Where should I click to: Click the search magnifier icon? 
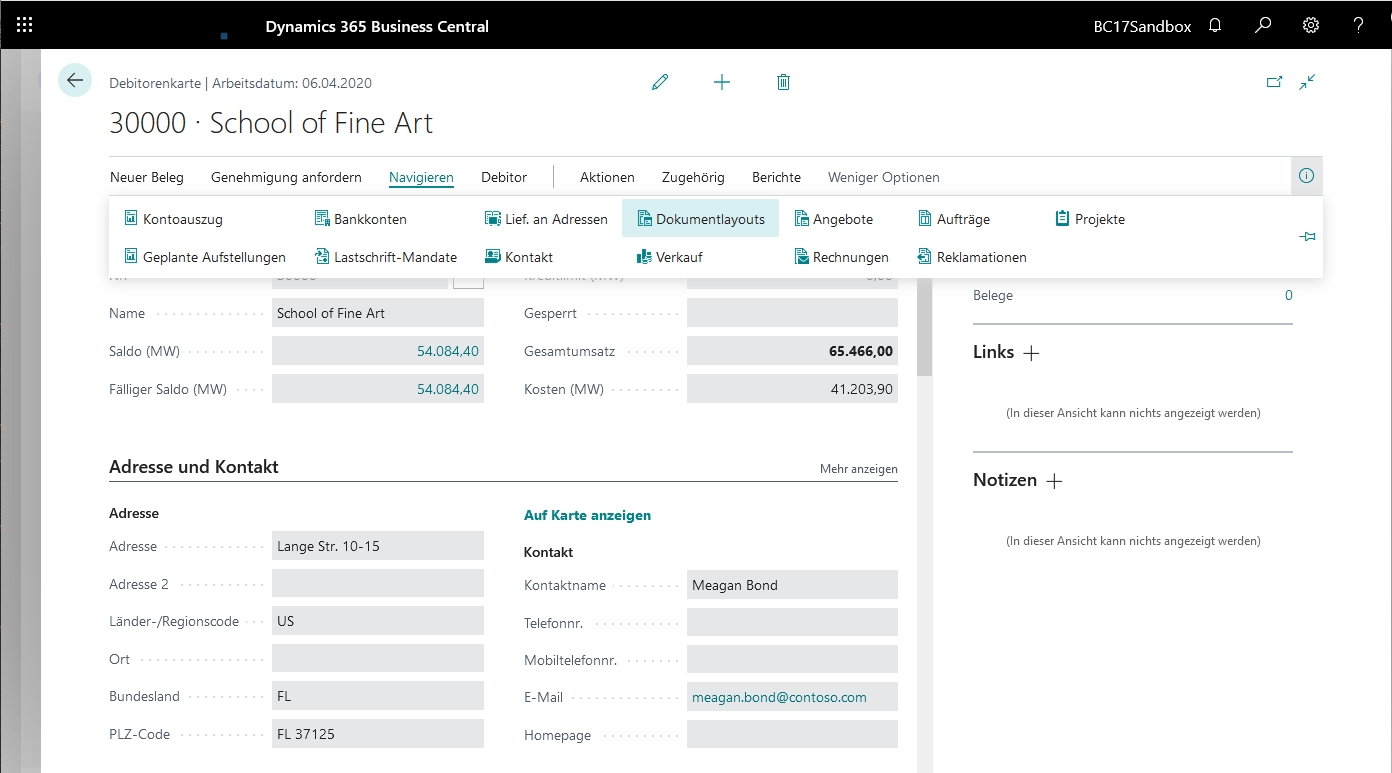tap(1263, 26)
